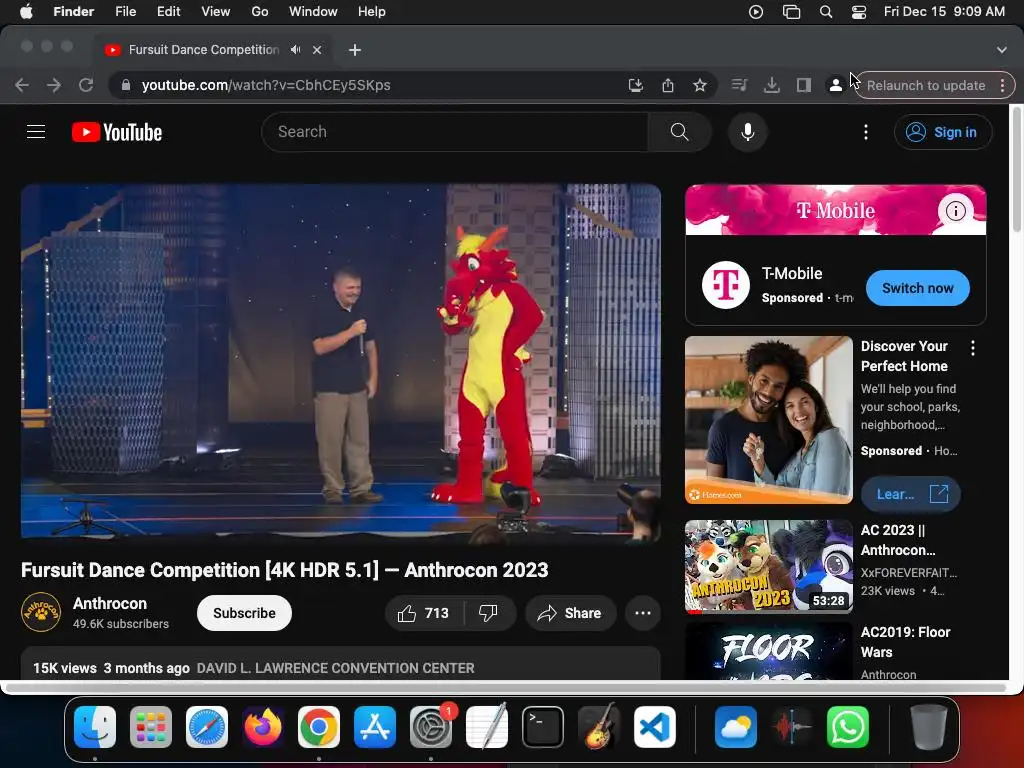Viewport: 1024px width, 768px height.
Task: Open the Help menu
Action: pos(372,12)
